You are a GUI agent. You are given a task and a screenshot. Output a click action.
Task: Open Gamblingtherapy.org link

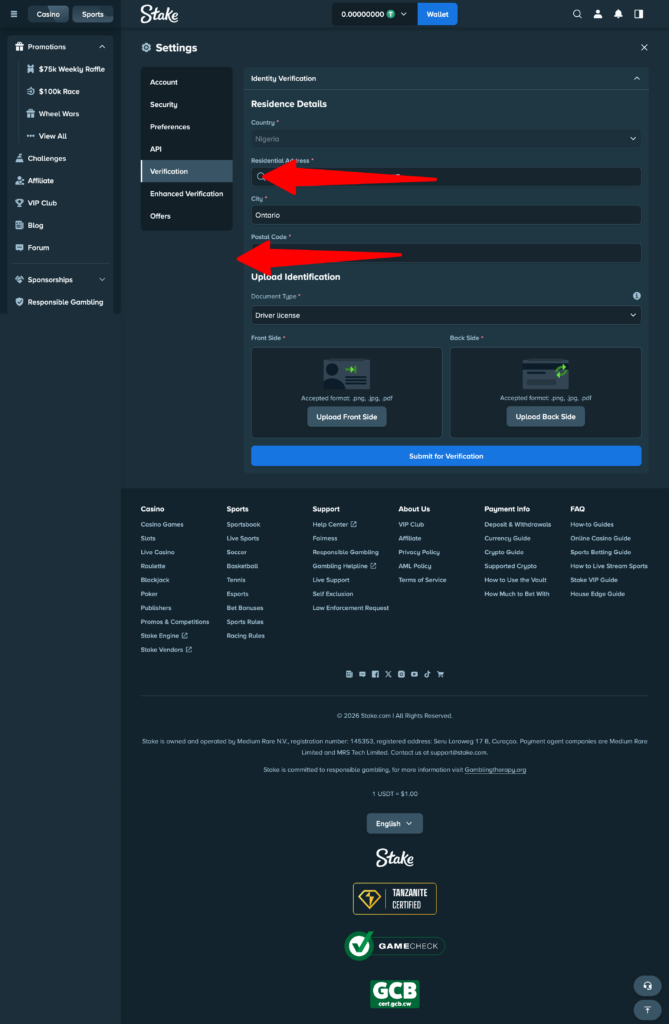pos(495,770)
